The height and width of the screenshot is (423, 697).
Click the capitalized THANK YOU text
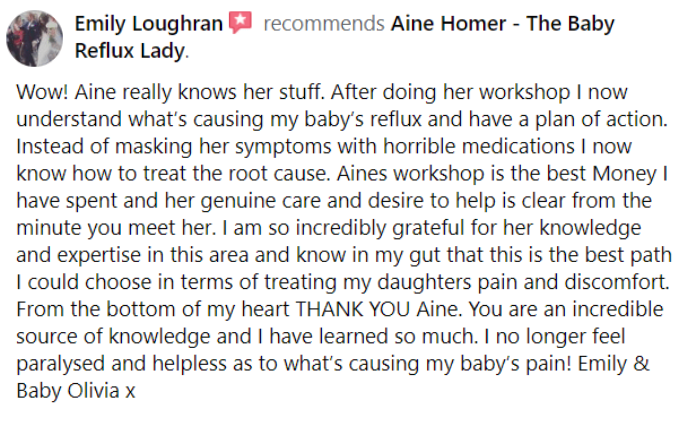pyautogui.click(x=353, y=309)
